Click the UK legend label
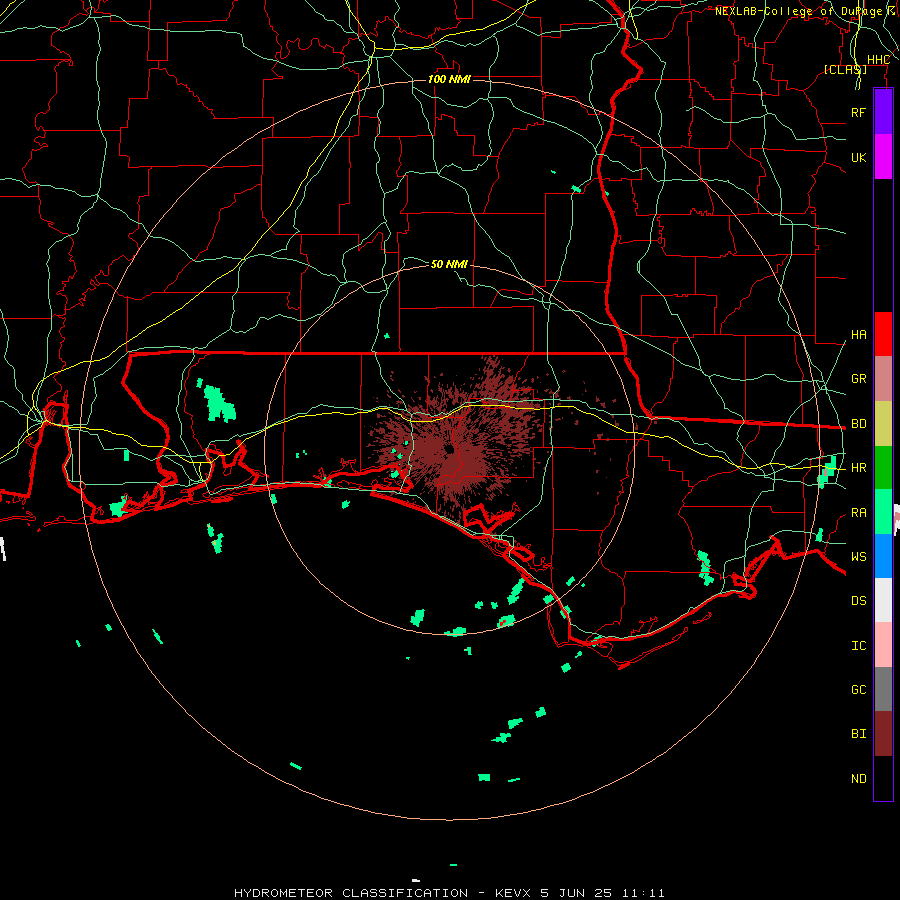The height and width of the screenshot is (900, 900). (858, 157)
